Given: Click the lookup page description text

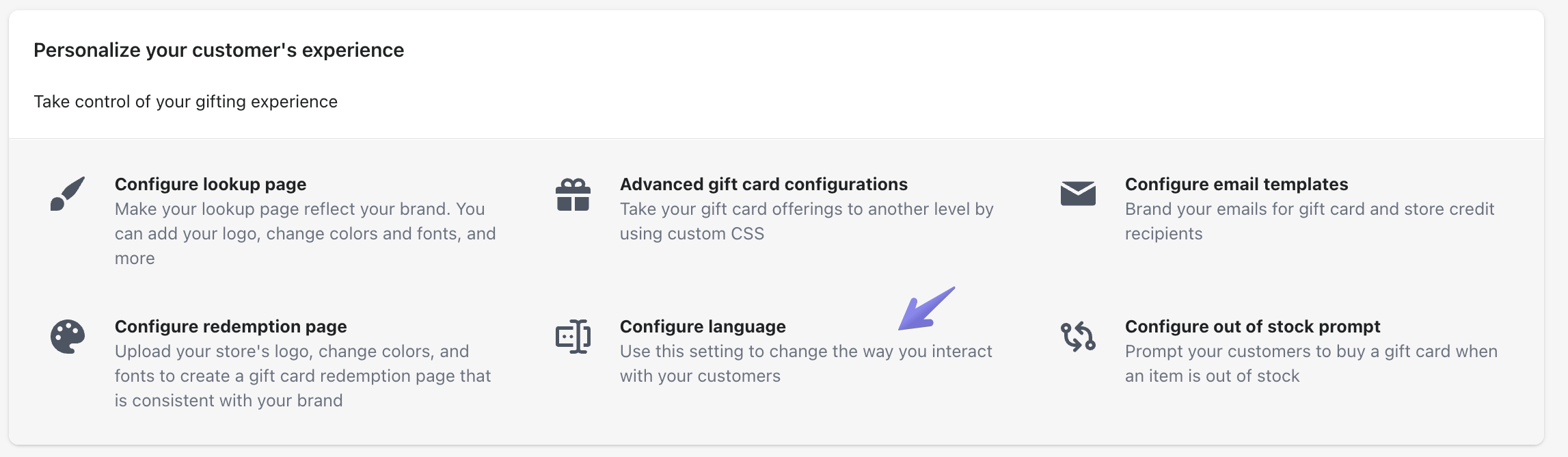Looking at the screenshot, I should coord(305,233).
